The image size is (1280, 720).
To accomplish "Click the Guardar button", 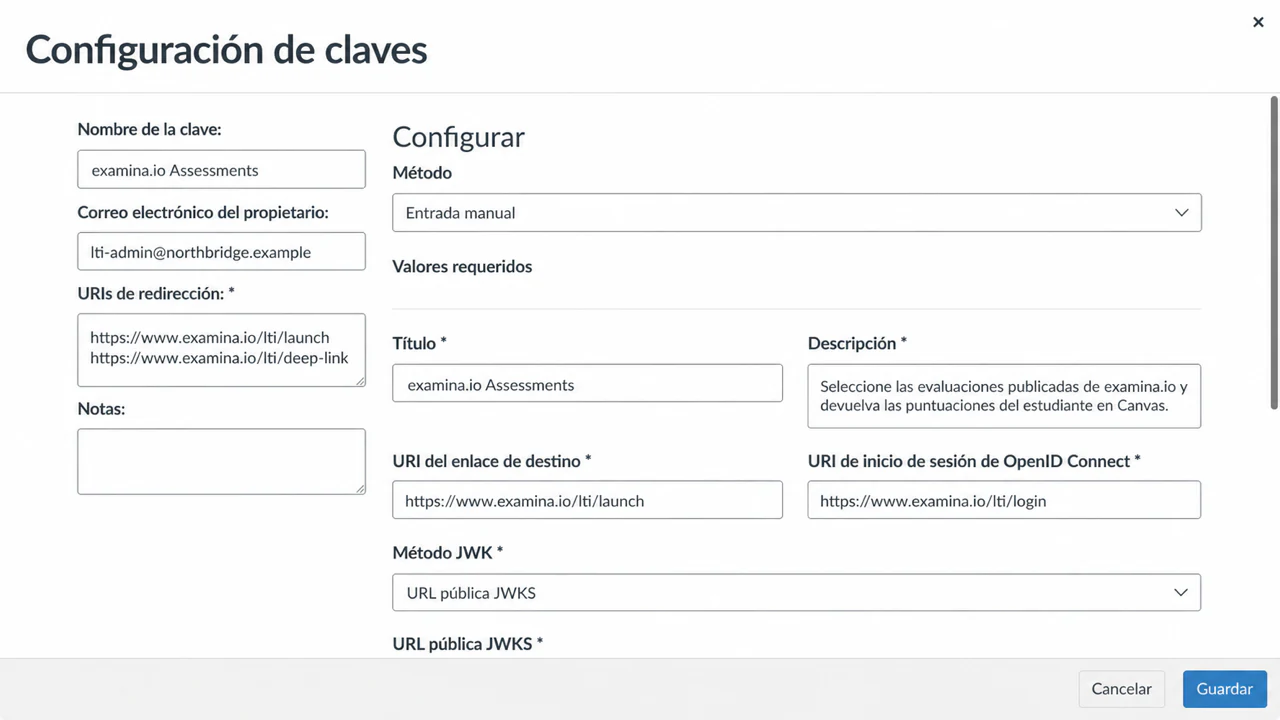I will click(x=1225, y=689).
